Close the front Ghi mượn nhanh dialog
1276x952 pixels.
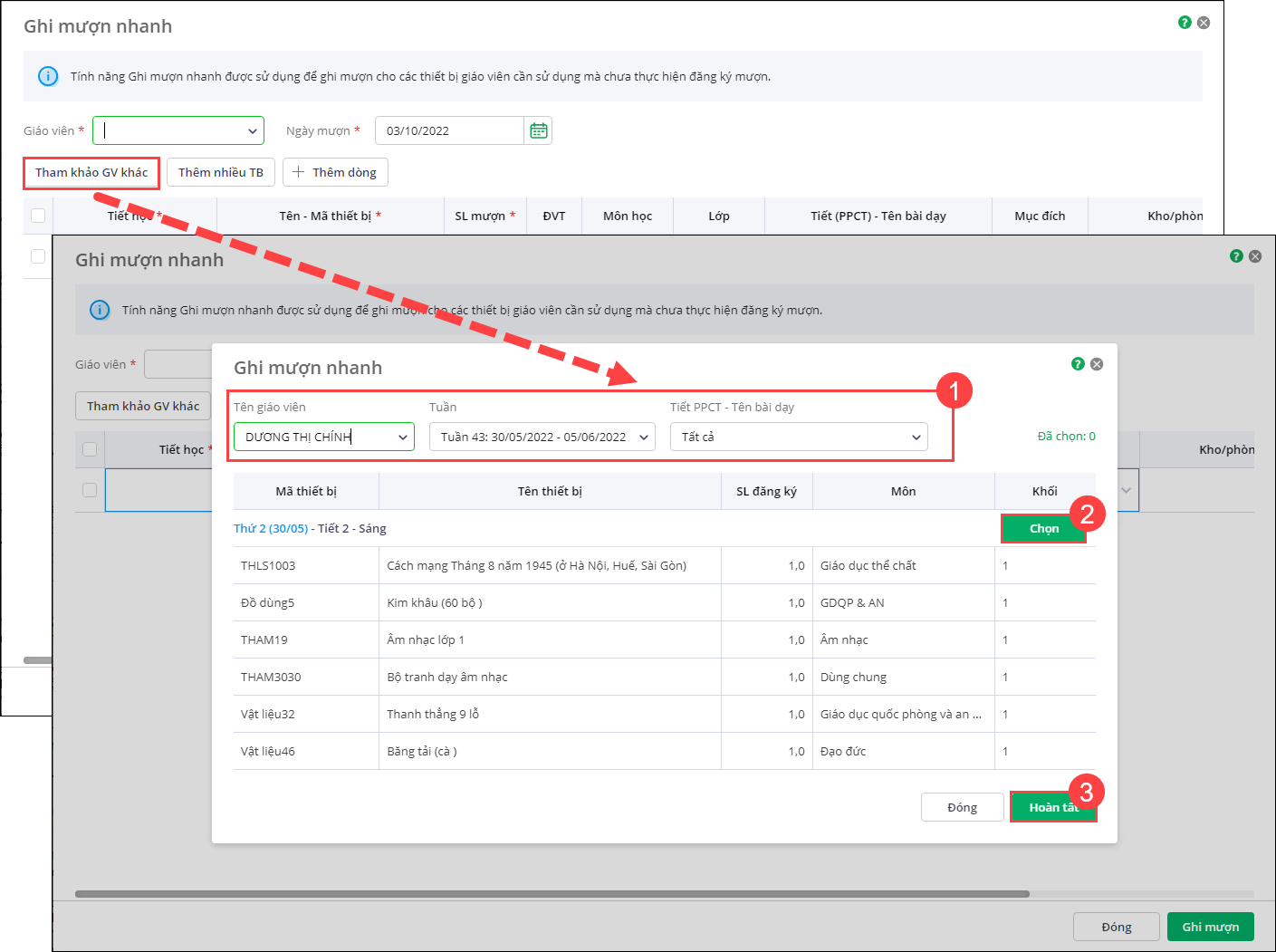click(1097, 364)
